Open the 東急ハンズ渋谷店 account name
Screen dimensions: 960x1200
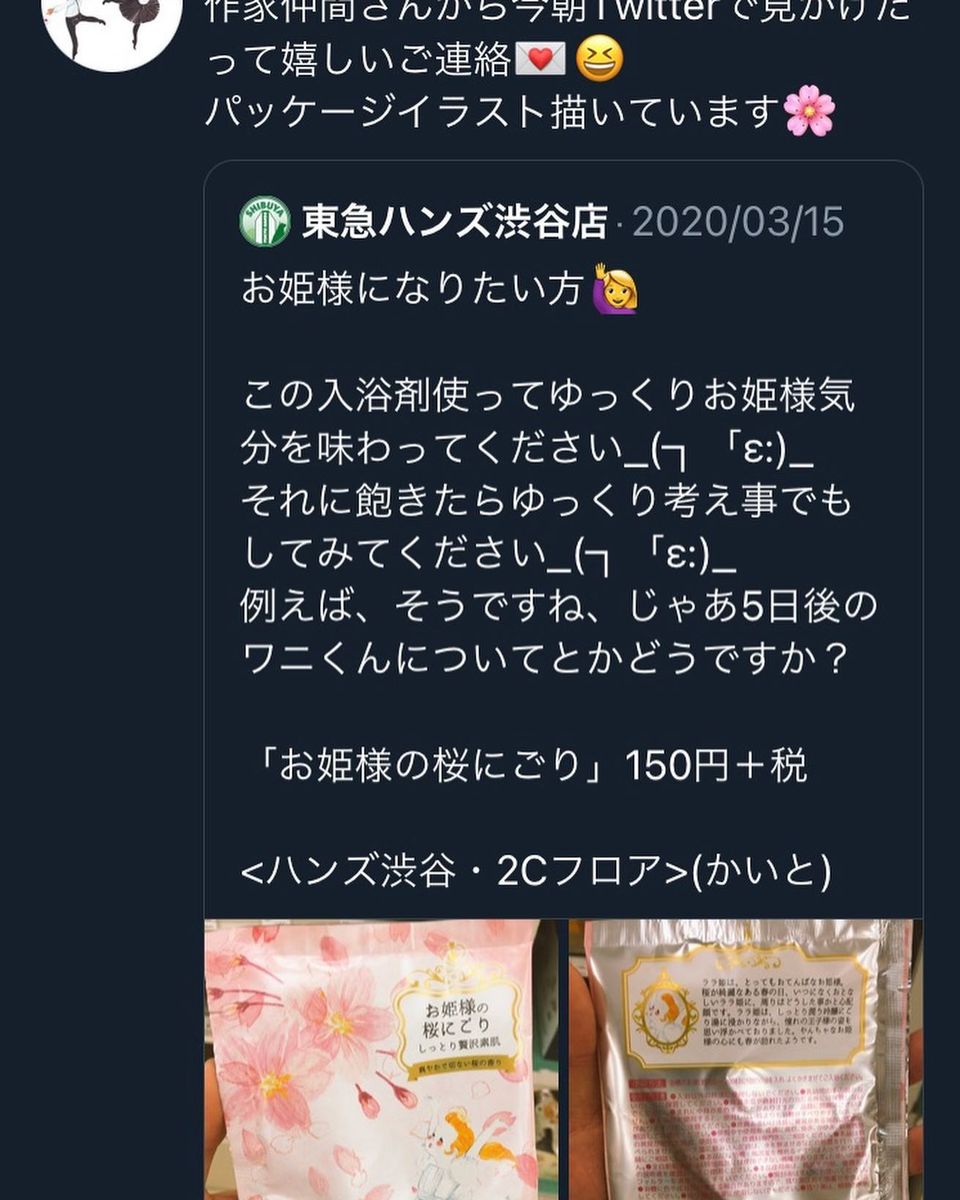(454, 223)
